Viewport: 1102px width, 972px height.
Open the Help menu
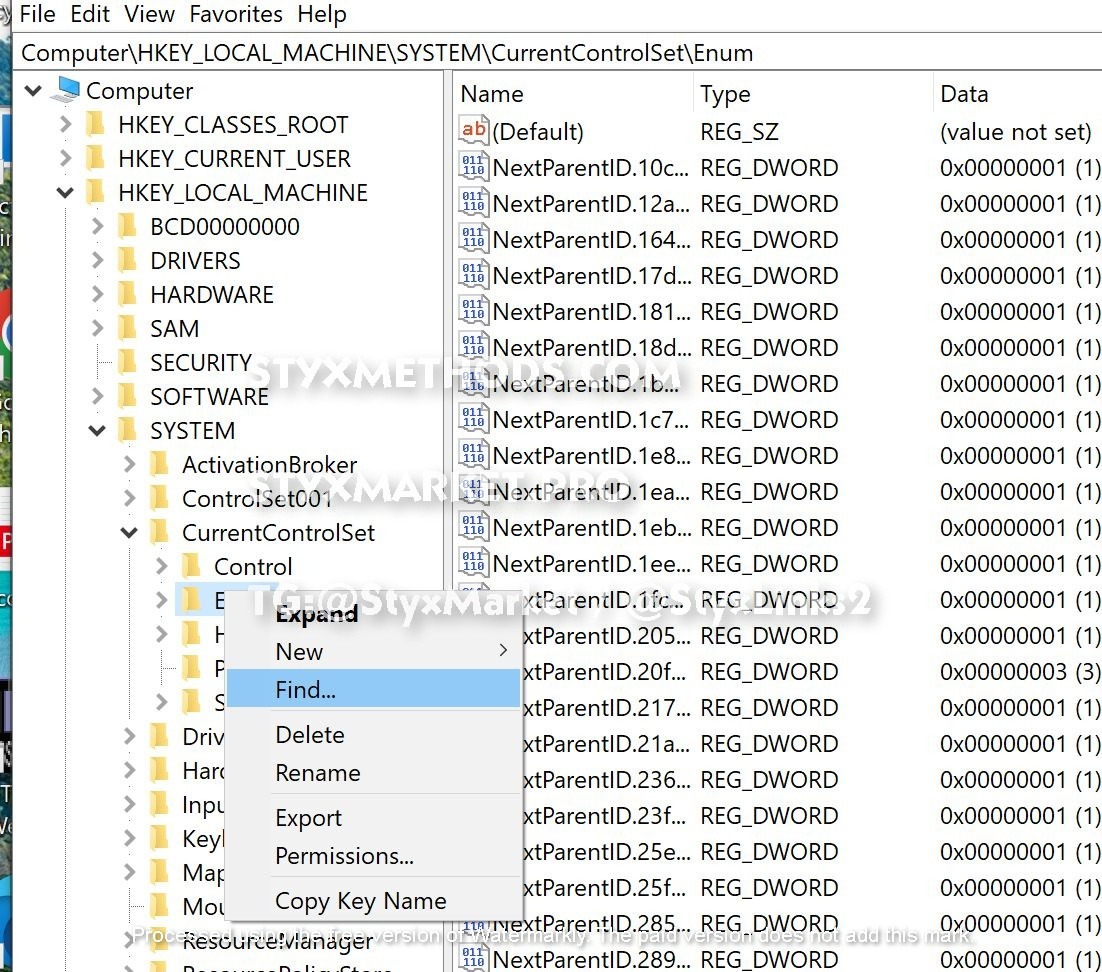pos(321,14)
